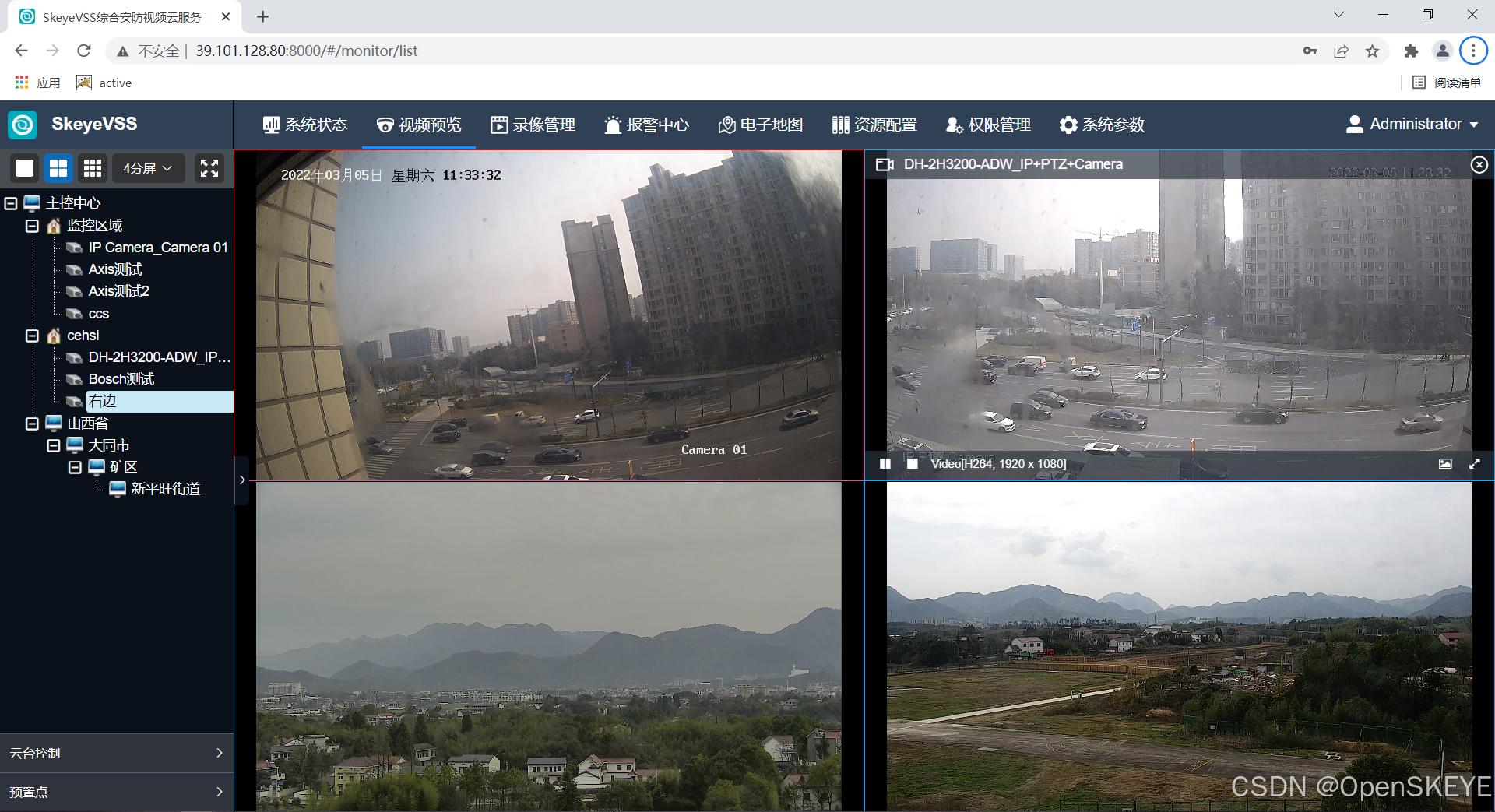Viewport: 1495px width, 812px height.
Task: Collapse the left sidebar with the arrow handle
Action: 242,480
